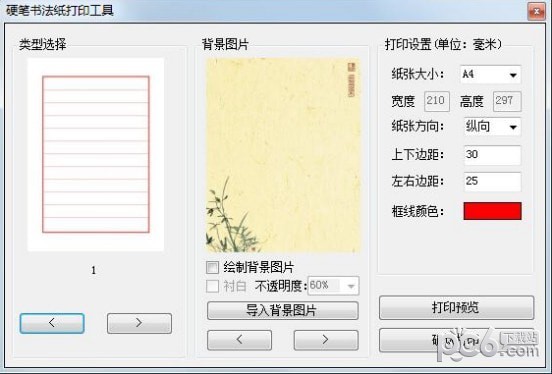
Task: Select the lined paper type preview
Action: point(96,155)
